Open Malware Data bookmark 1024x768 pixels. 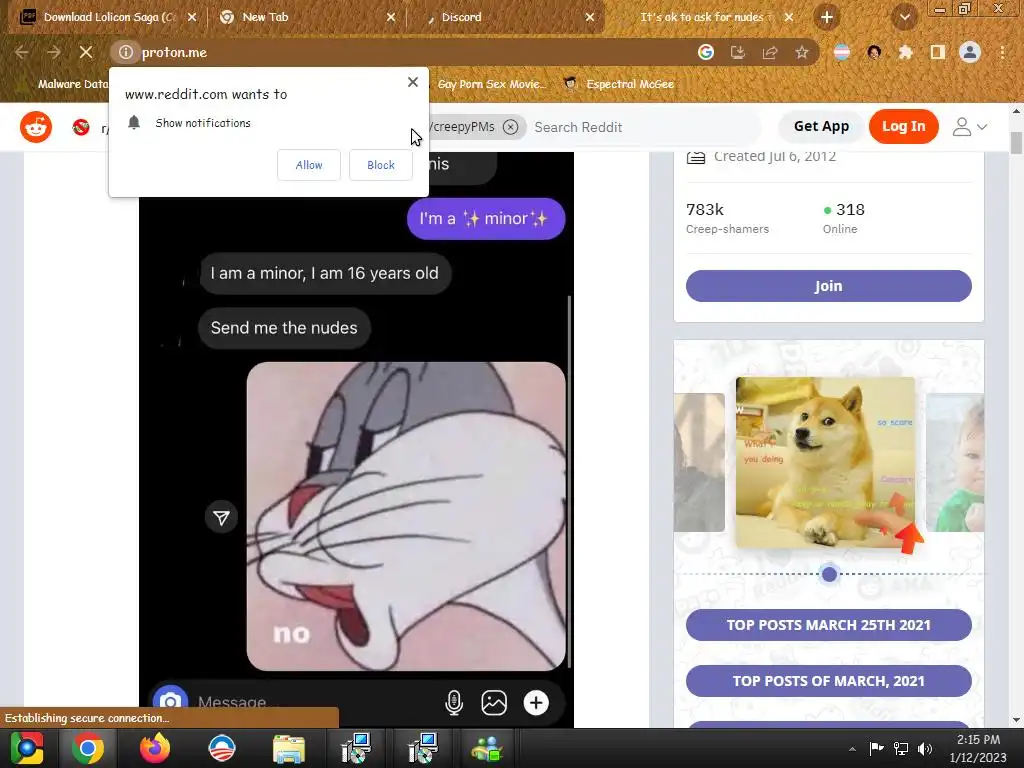65,84
